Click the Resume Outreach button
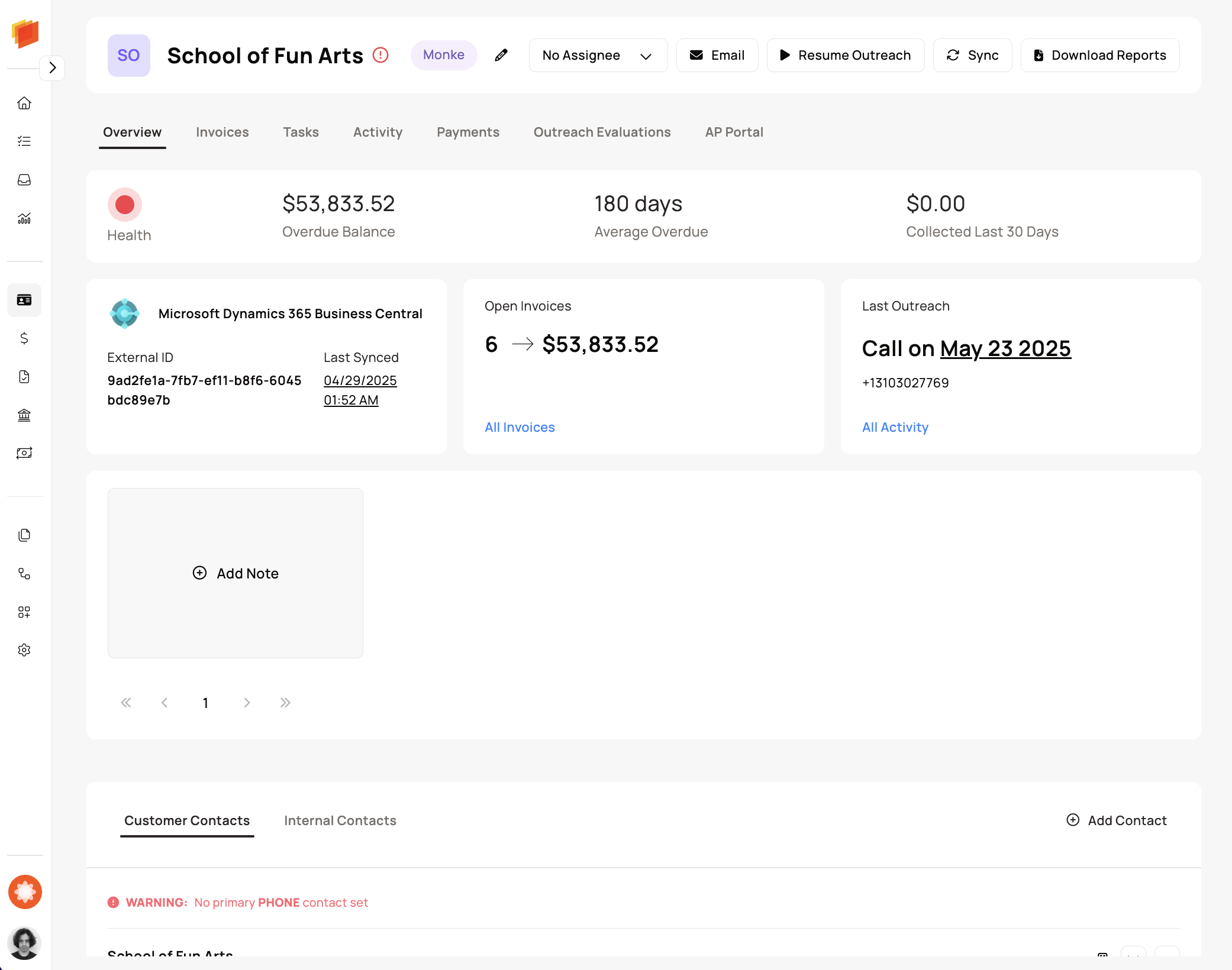 pos(845,55)
